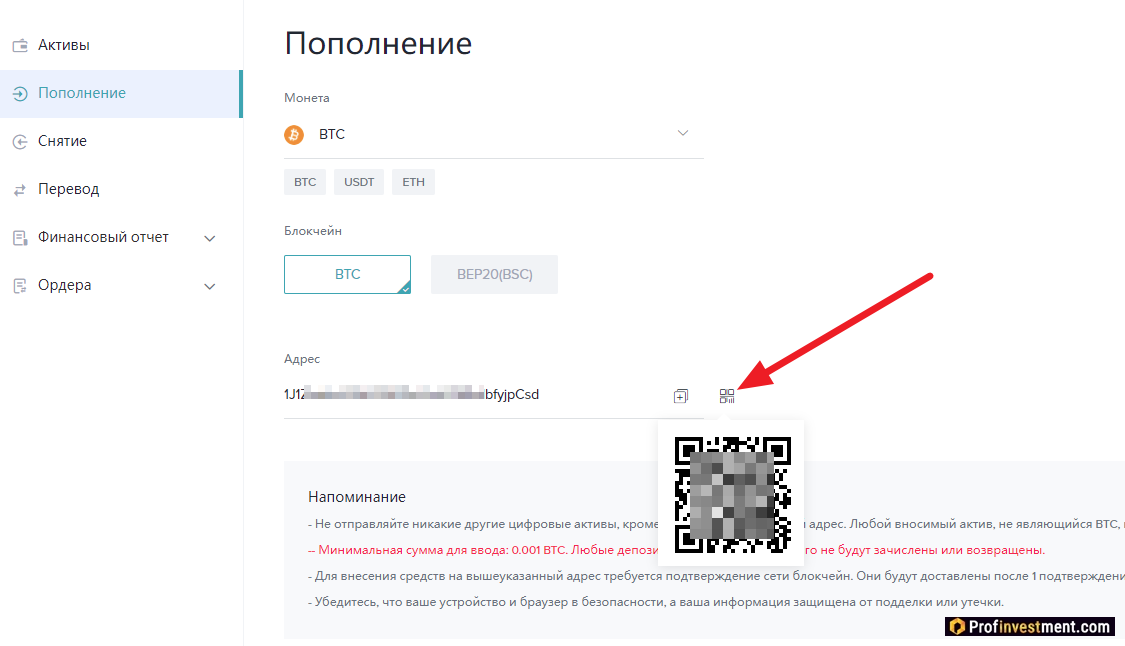1125x646 pixels.
Task: Choose the USDT quick coin button
Action: point(359,182)
